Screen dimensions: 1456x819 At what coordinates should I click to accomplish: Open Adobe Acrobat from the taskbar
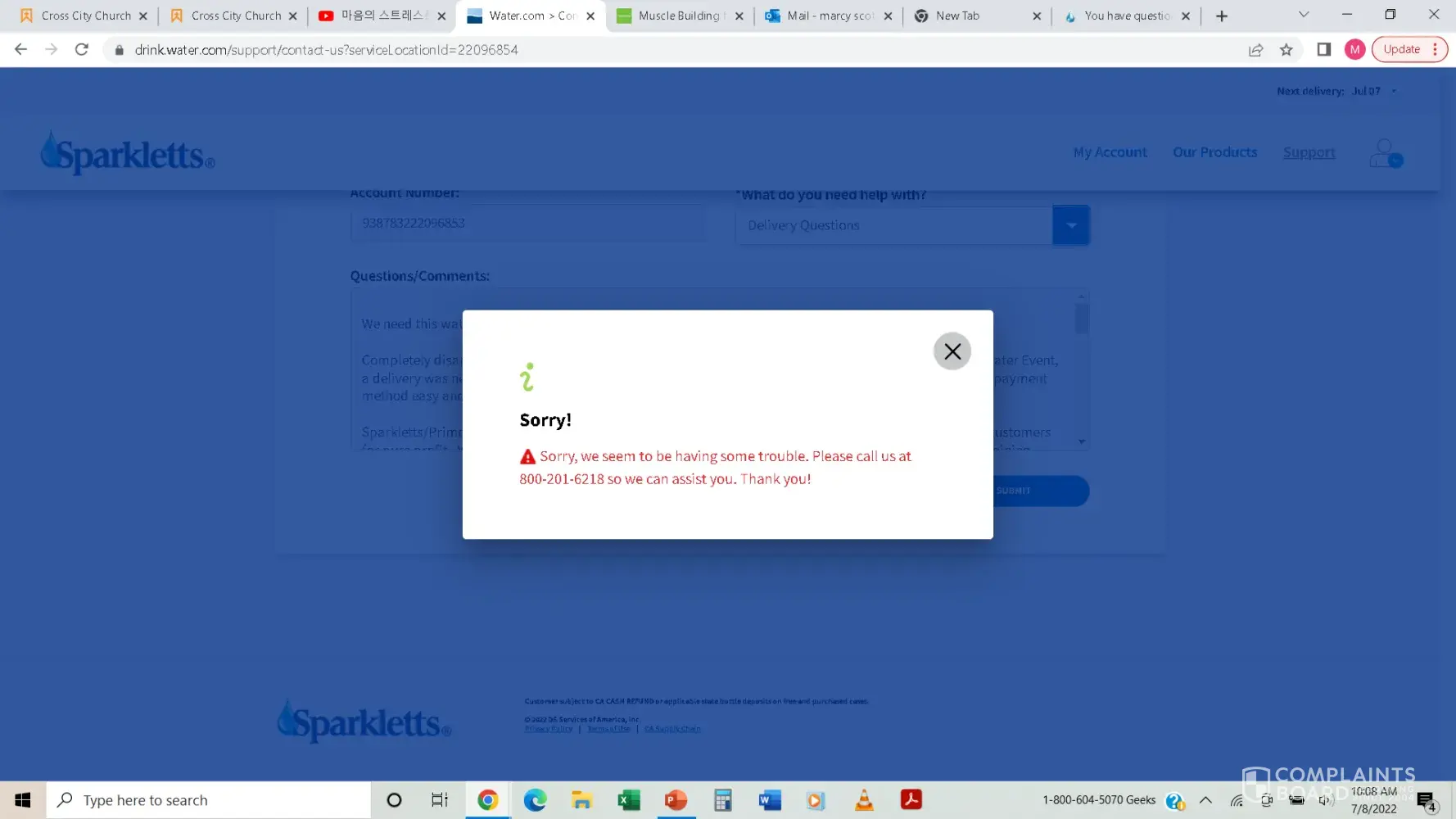pyautogui.click(x=911, y=800)
